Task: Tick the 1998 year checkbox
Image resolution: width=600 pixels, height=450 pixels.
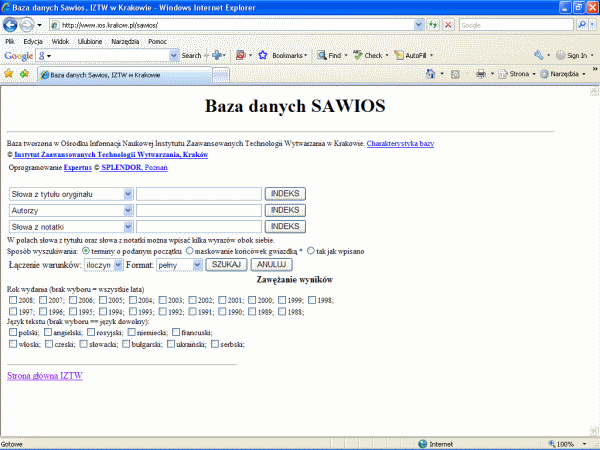Action: pos(312,300)
